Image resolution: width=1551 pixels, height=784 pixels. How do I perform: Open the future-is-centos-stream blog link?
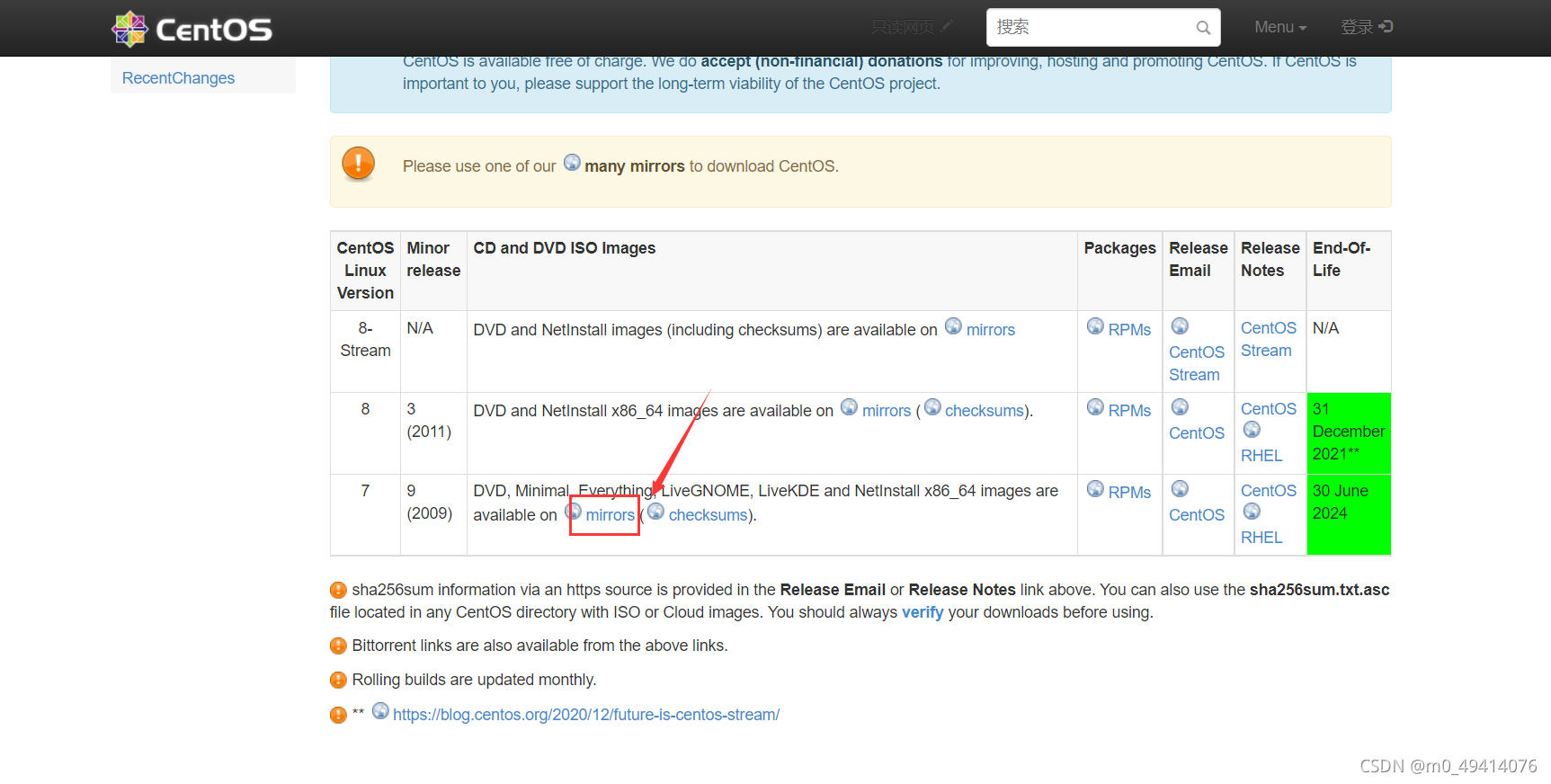(x=586, y=715)
